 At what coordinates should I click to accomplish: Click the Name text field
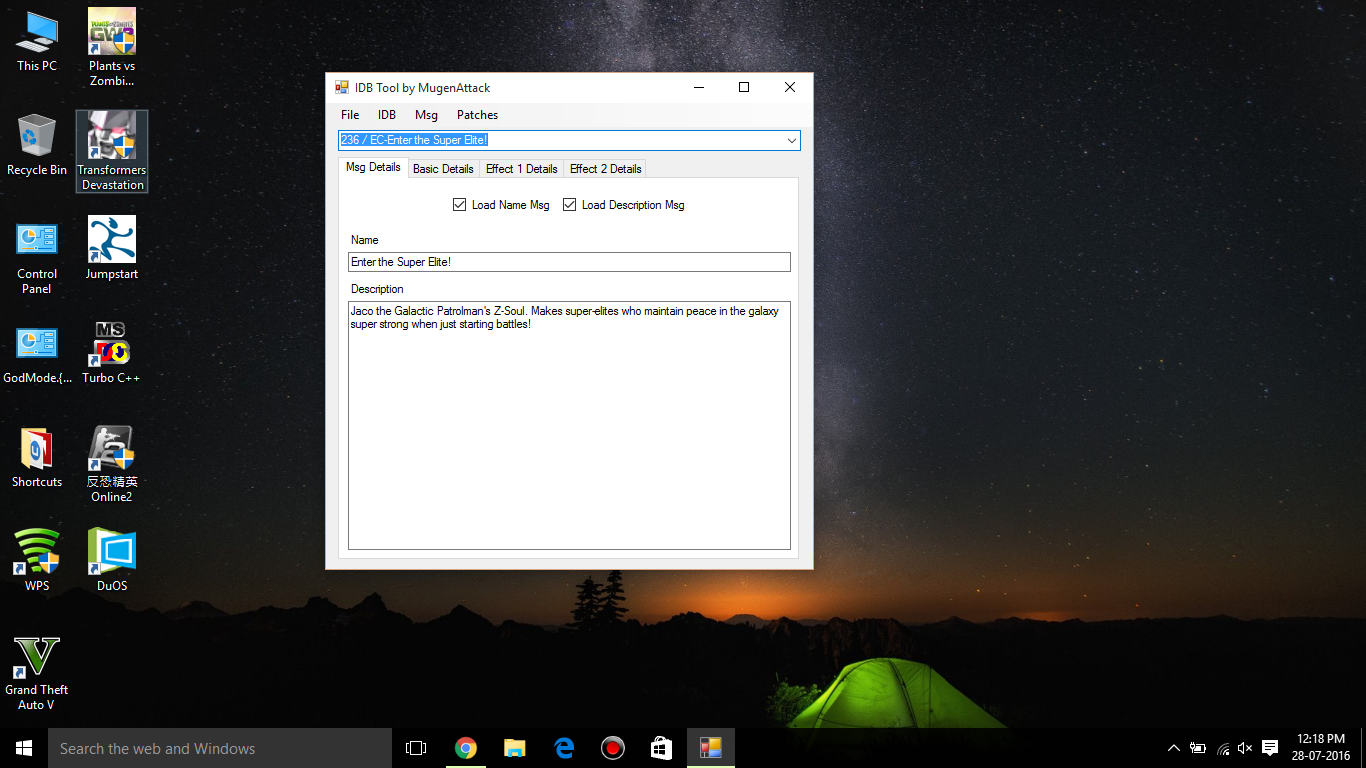pos(569,262)
